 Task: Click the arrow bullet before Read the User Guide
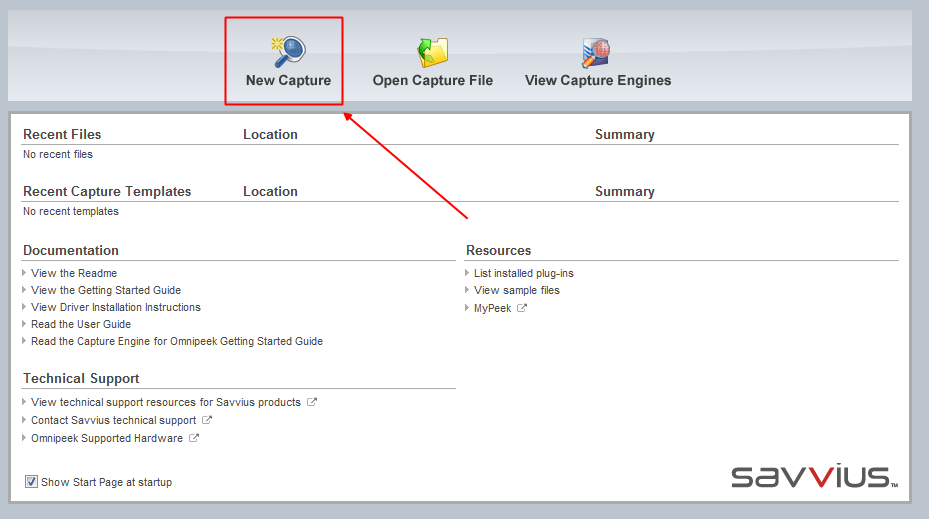coord(24,323)
